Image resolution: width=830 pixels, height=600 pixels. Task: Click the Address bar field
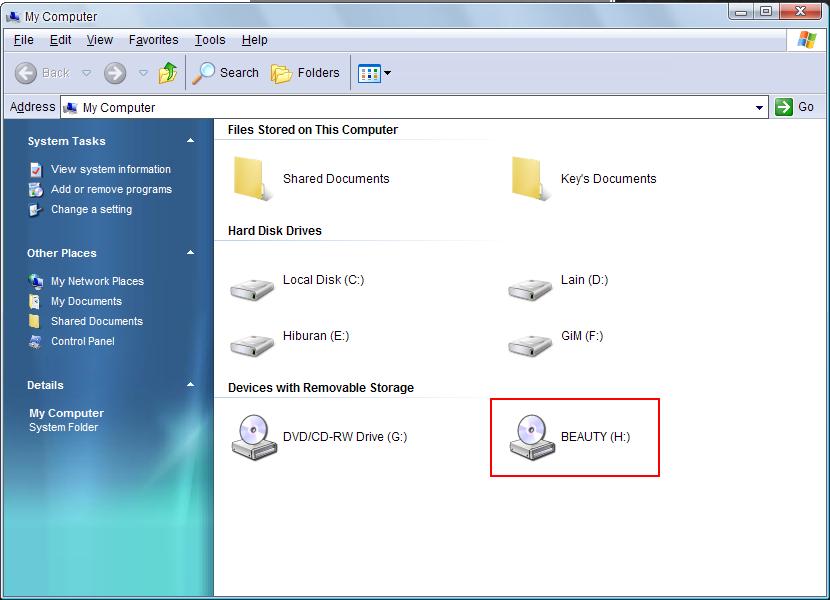(x=414, y=108)
